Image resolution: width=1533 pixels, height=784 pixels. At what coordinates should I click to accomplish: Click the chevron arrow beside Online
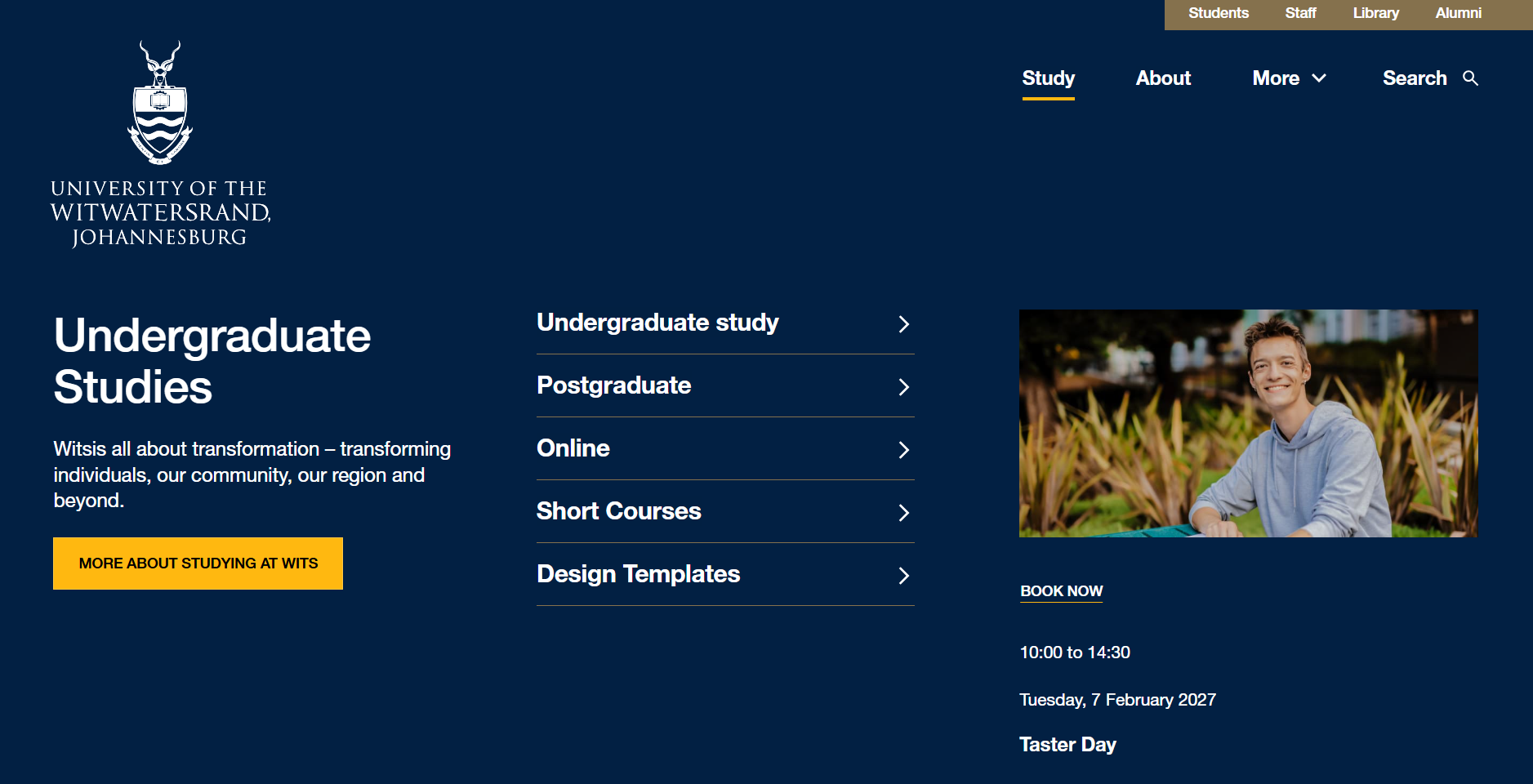903,450
